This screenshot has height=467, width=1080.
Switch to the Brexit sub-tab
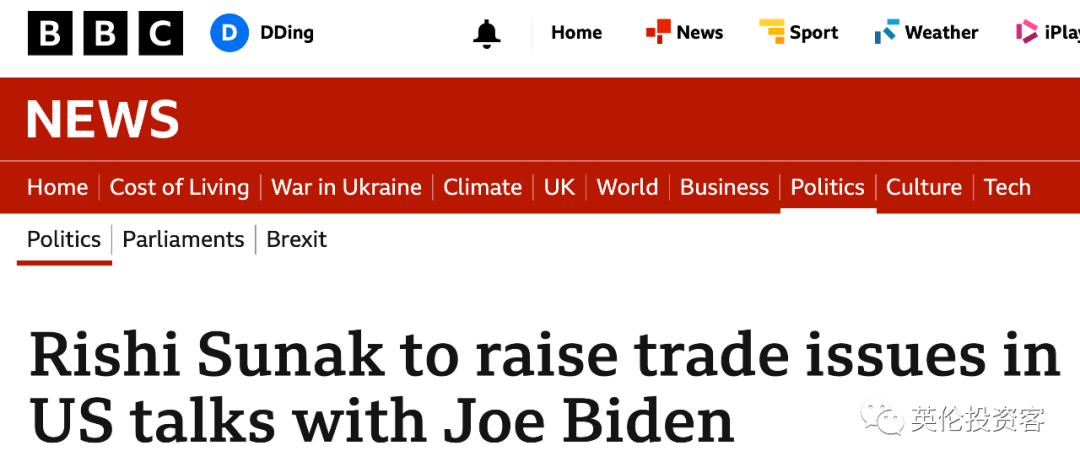297,240
